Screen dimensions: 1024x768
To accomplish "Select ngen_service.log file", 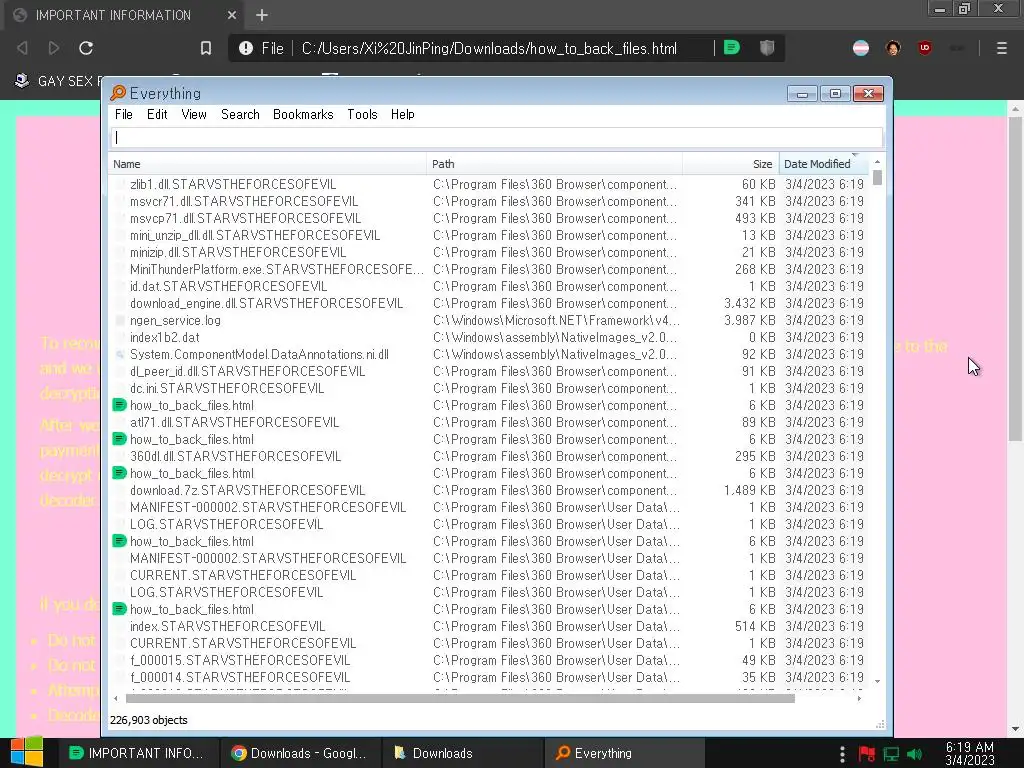I will (x=175, y=321).
